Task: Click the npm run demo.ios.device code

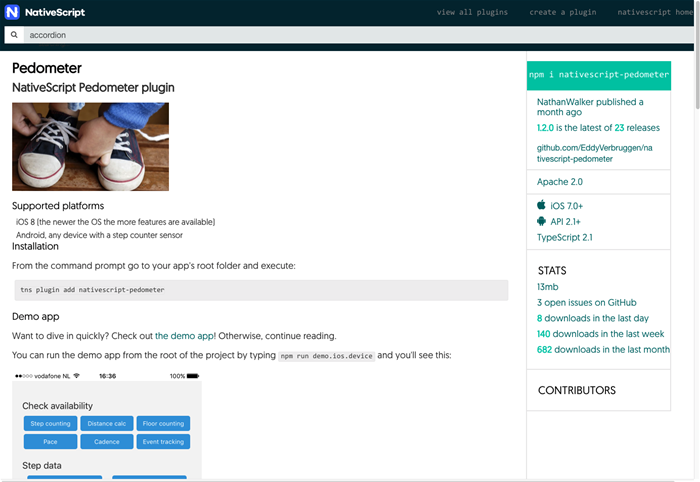Action: coord(326,356)
